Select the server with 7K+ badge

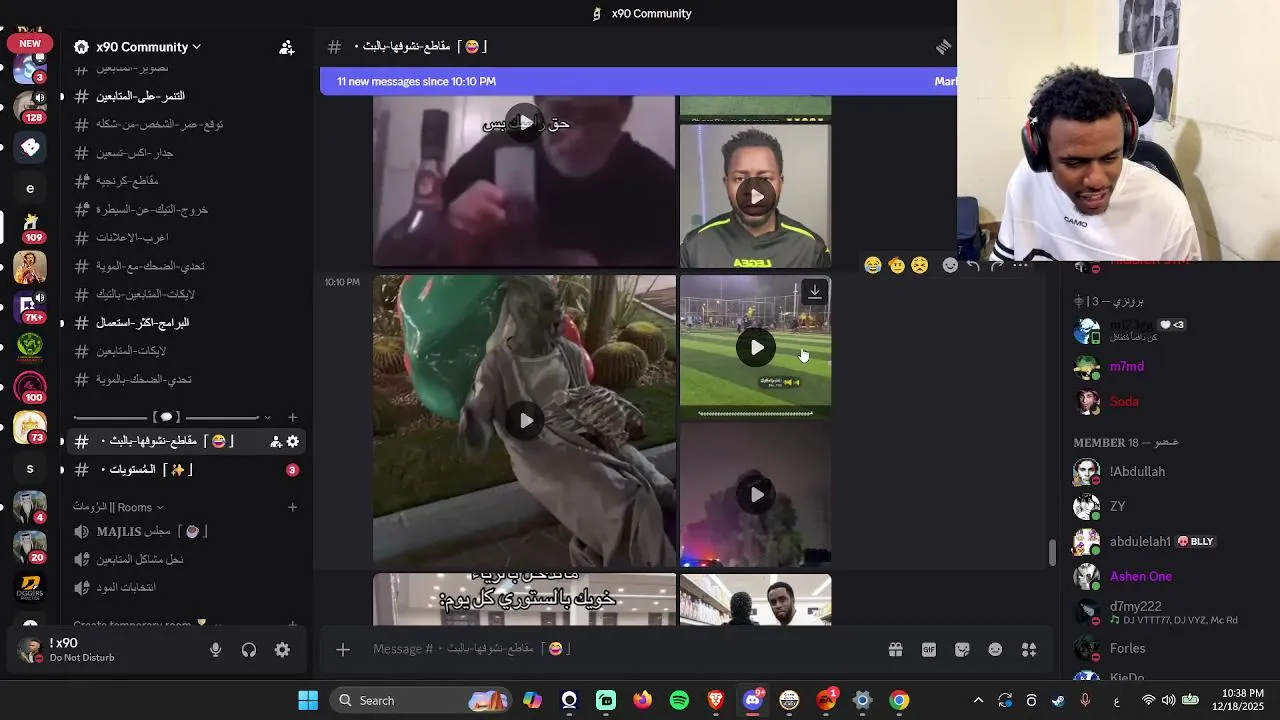pyautogui.click(x=30, y=306)
